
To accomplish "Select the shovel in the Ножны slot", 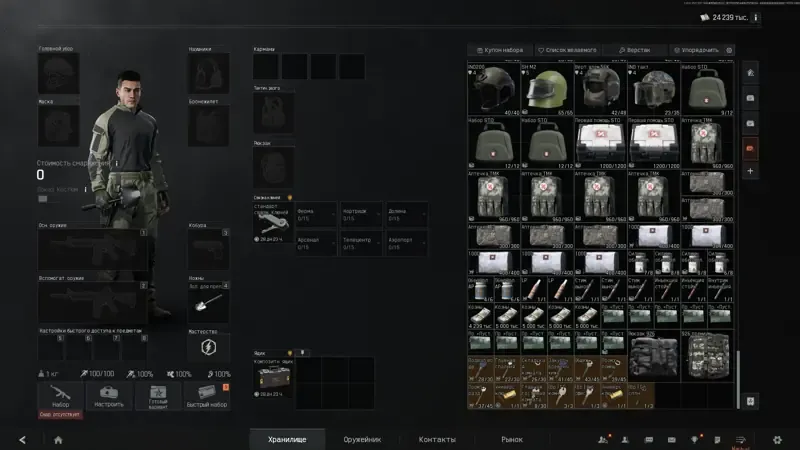I will tap(208, 303).
